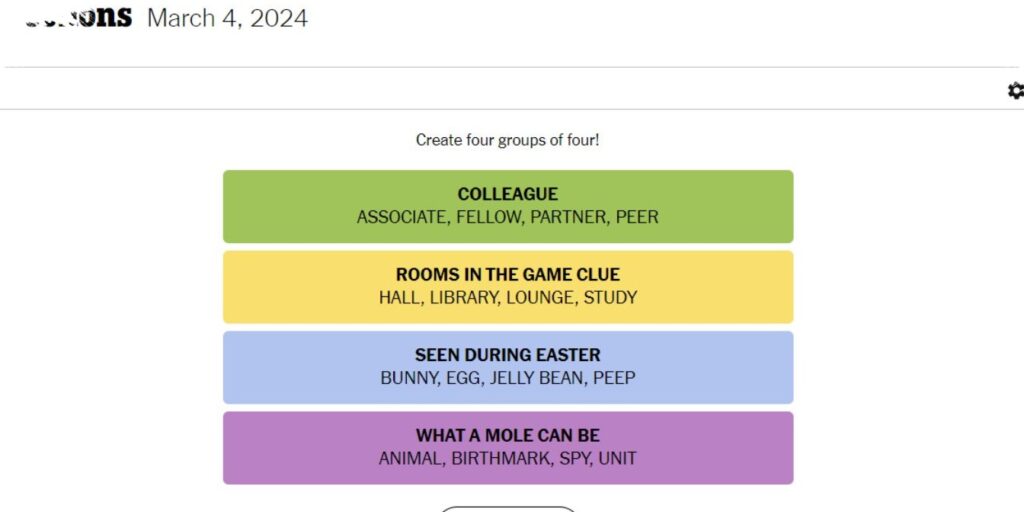Click the ROOMS IN THE GAME CLUE heading

pos(507,274)
